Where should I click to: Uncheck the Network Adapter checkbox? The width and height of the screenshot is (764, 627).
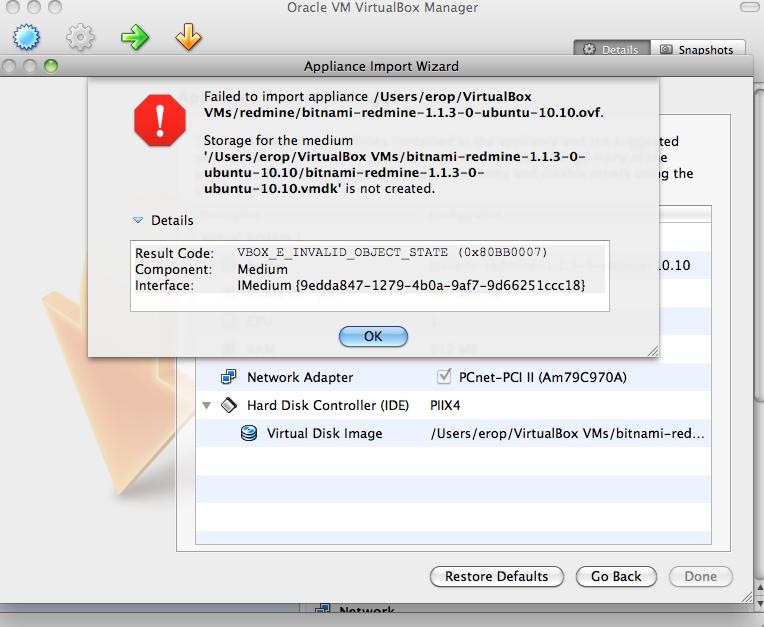(x=443, y=377)
